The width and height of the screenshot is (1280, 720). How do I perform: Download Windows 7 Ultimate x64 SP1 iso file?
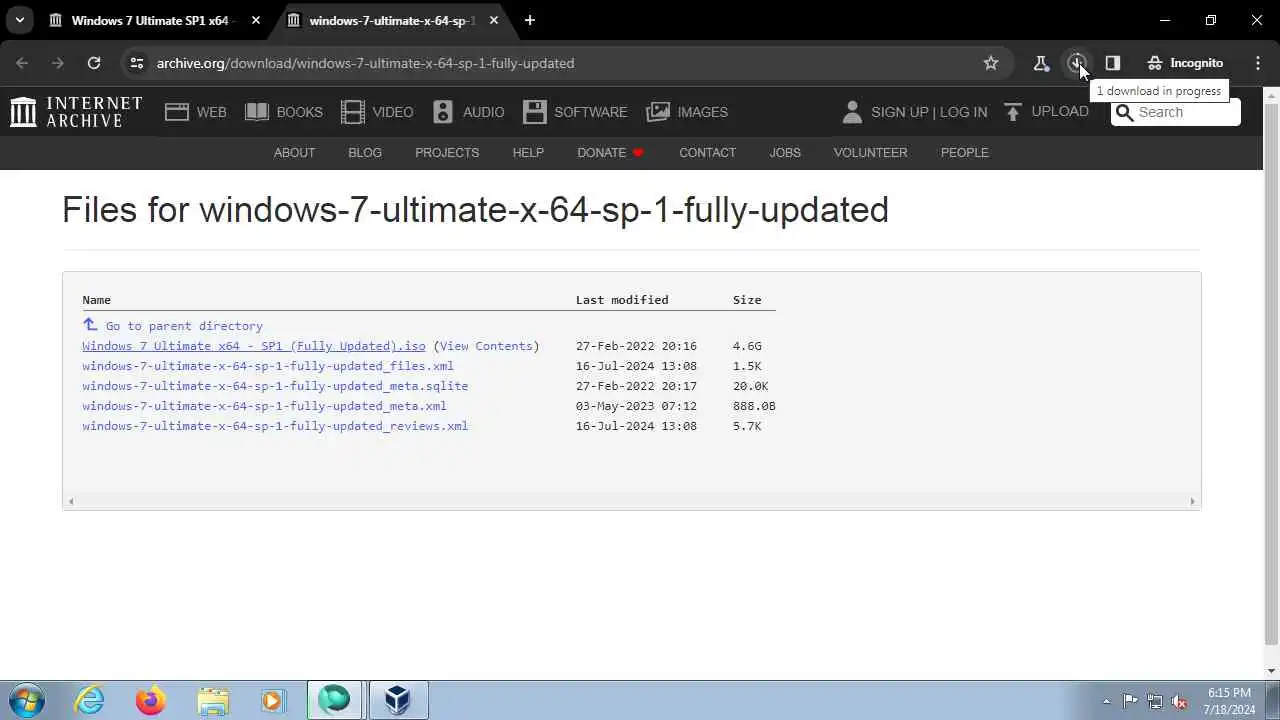tap(254, 346)
